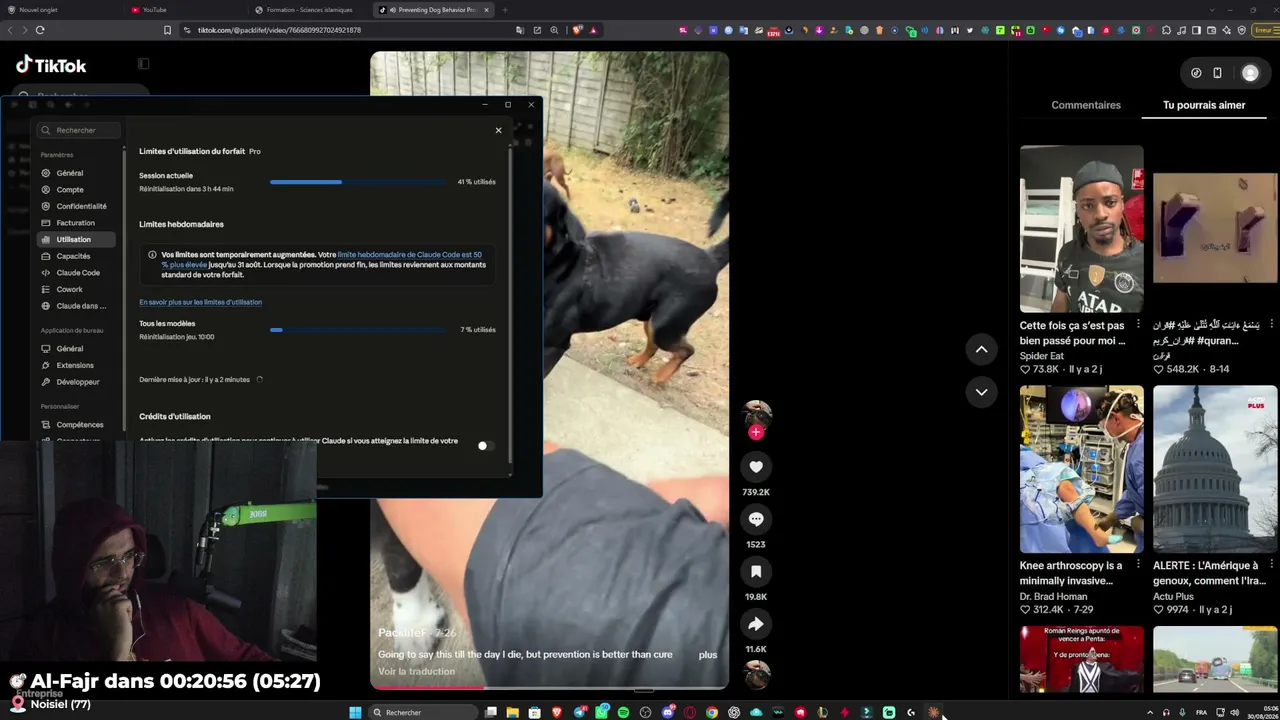Click the Rechercher field in Claude settings
The width and height of the screenshot is (1280, 720).
pos(78,130)
